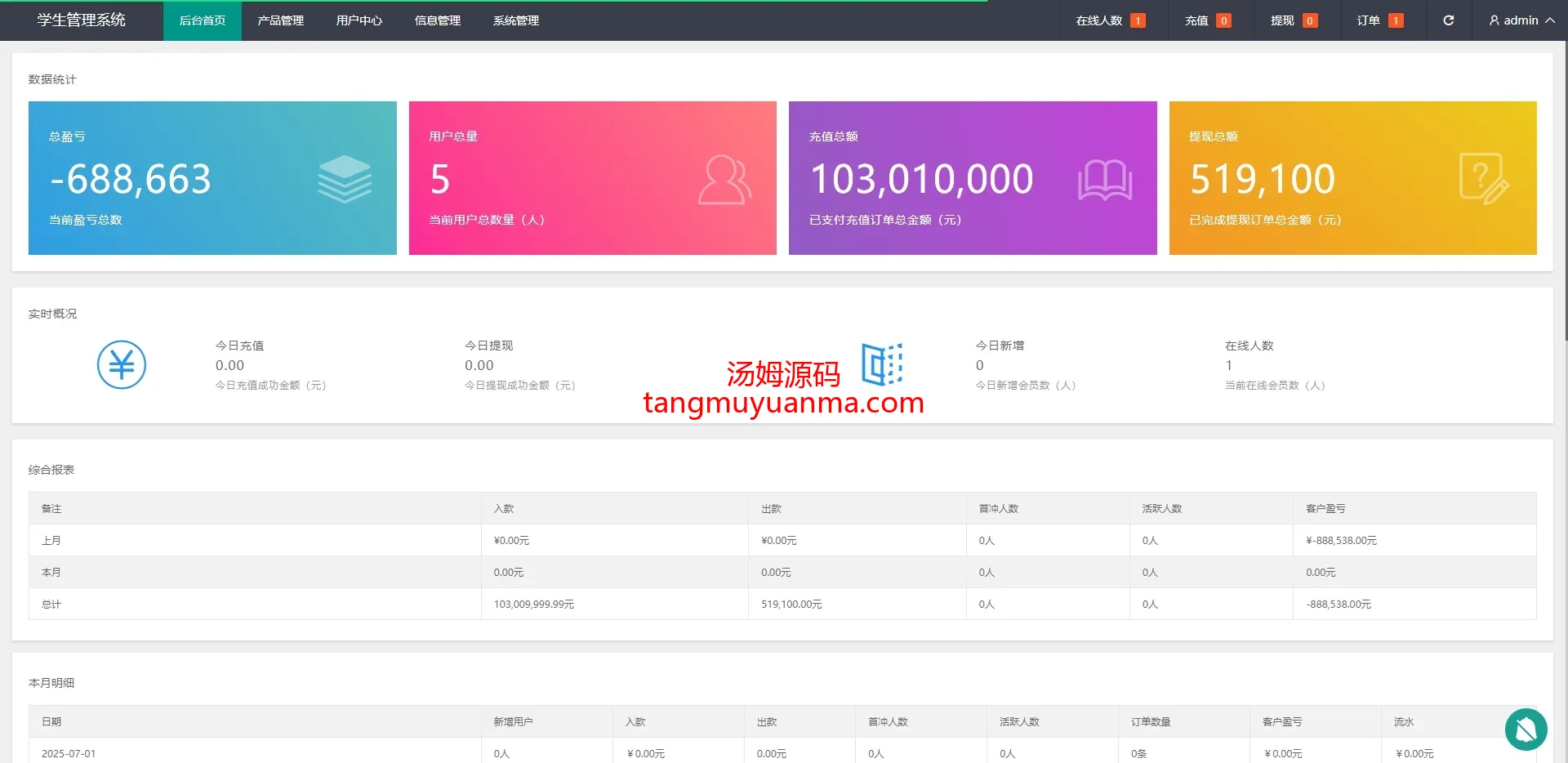This screenshot has width=1568, height=763.
Task: Click the 2025-07-01 row in 本月明细
Action: point(69,753)
